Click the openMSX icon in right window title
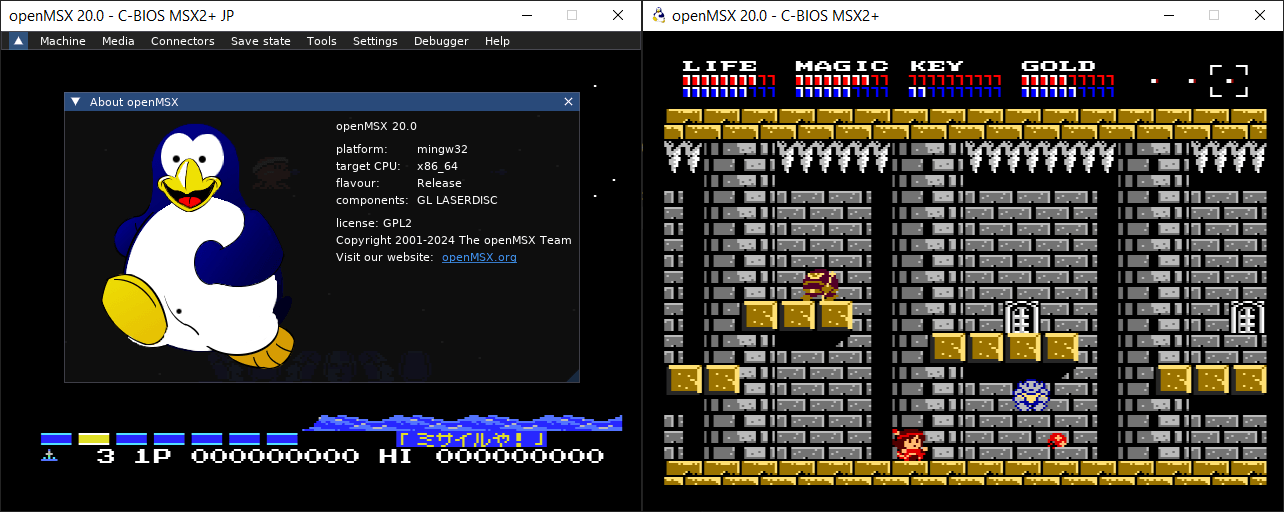The image size is (1284, 512). (x=658, y=15)
